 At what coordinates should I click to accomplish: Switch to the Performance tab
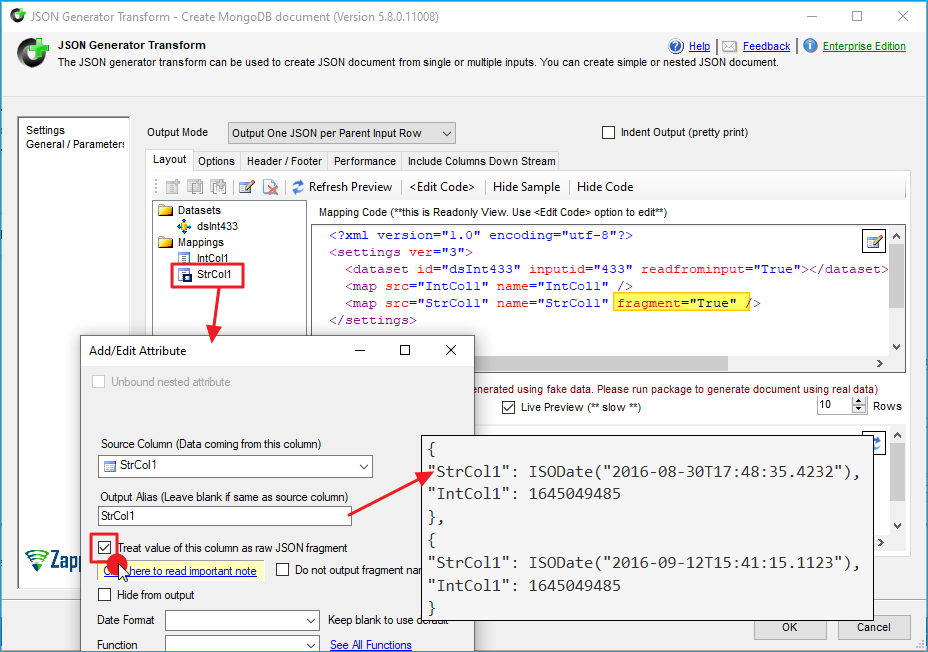tap(364, 161)
